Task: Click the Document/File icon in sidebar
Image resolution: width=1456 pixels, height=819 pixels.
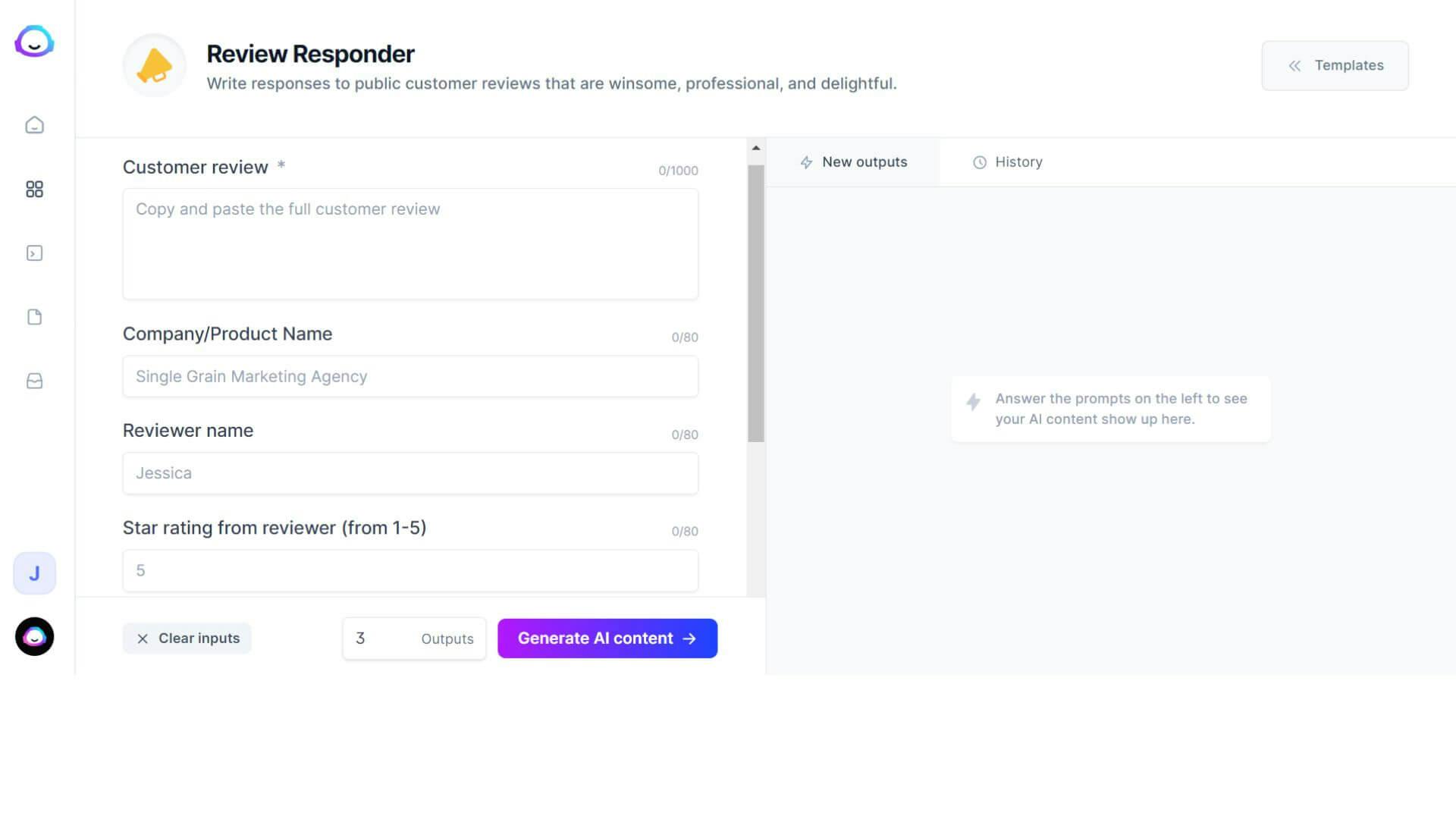Action: click(x=34, y=316)
